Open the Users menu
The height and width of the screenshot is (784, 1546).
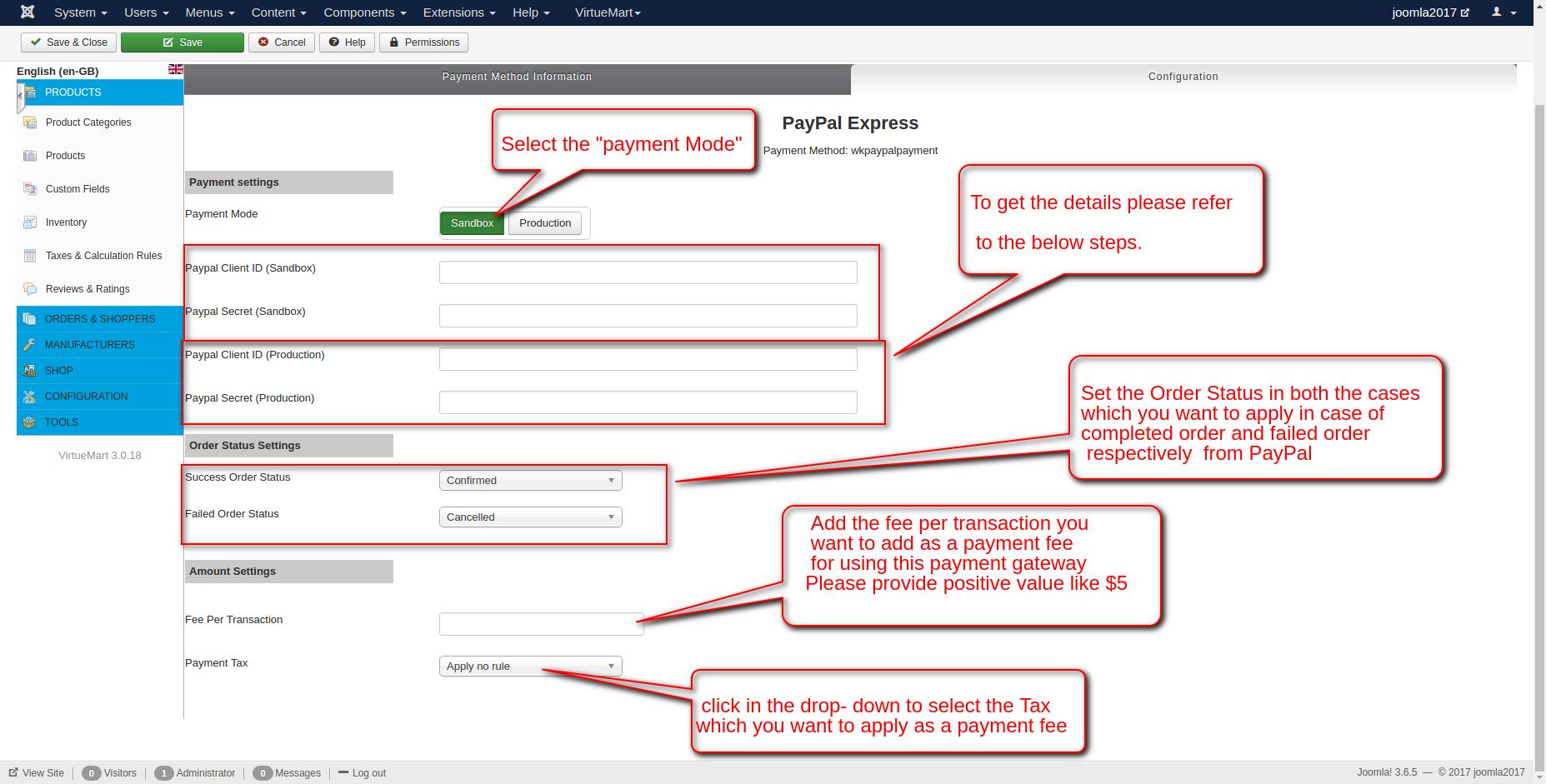[147, 12]
